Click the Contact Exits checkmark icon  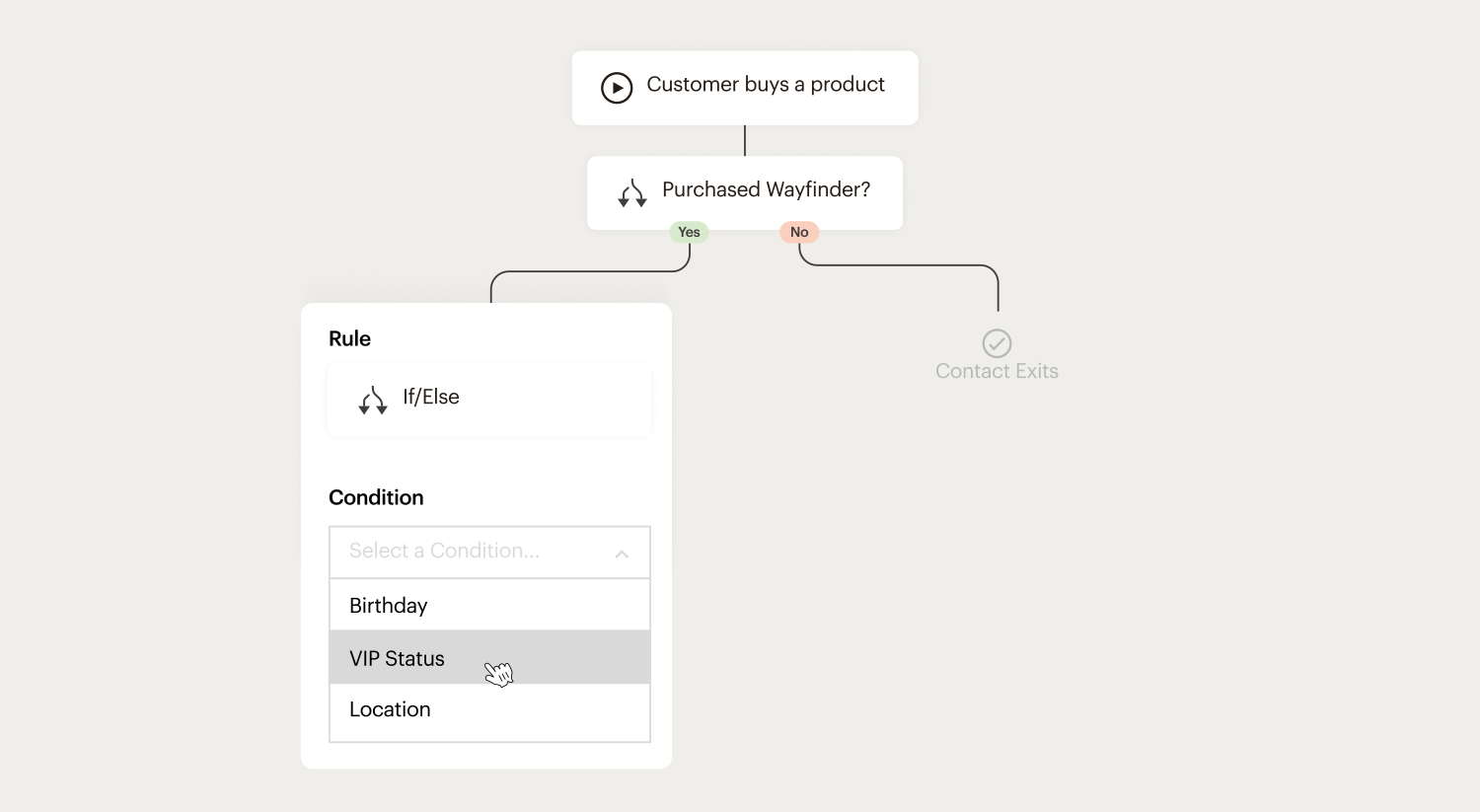pyautogui.click(x=997, y=343)
